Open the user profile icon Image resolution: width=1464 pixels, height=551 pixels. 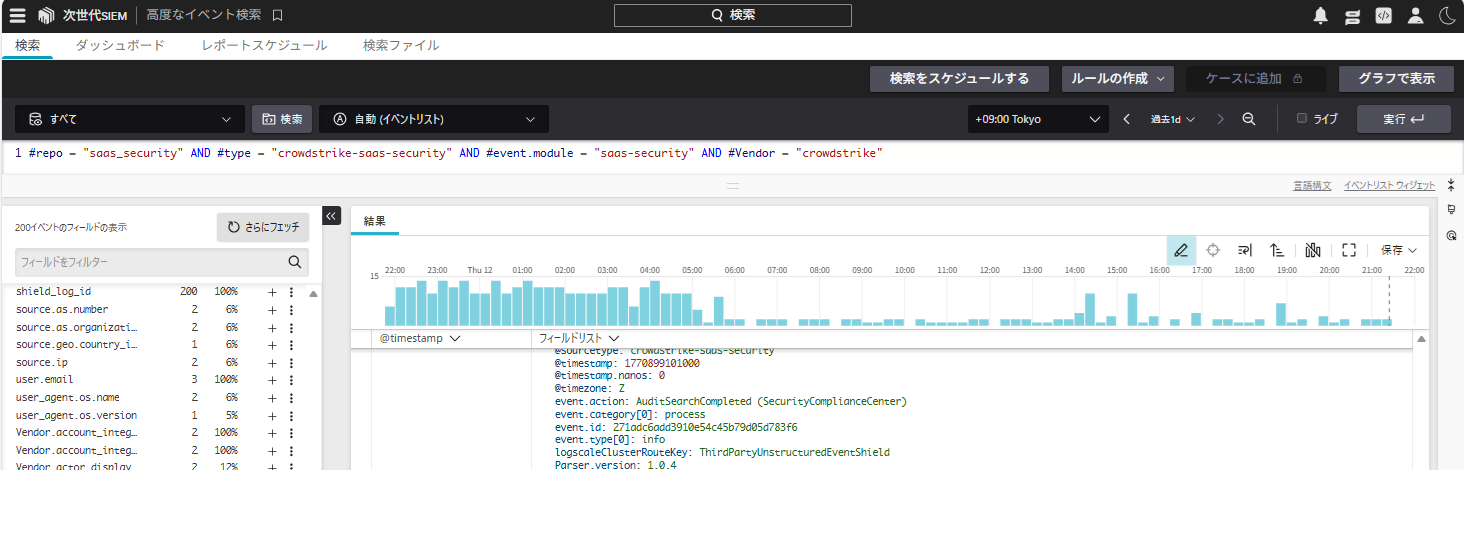[1415, 15]
